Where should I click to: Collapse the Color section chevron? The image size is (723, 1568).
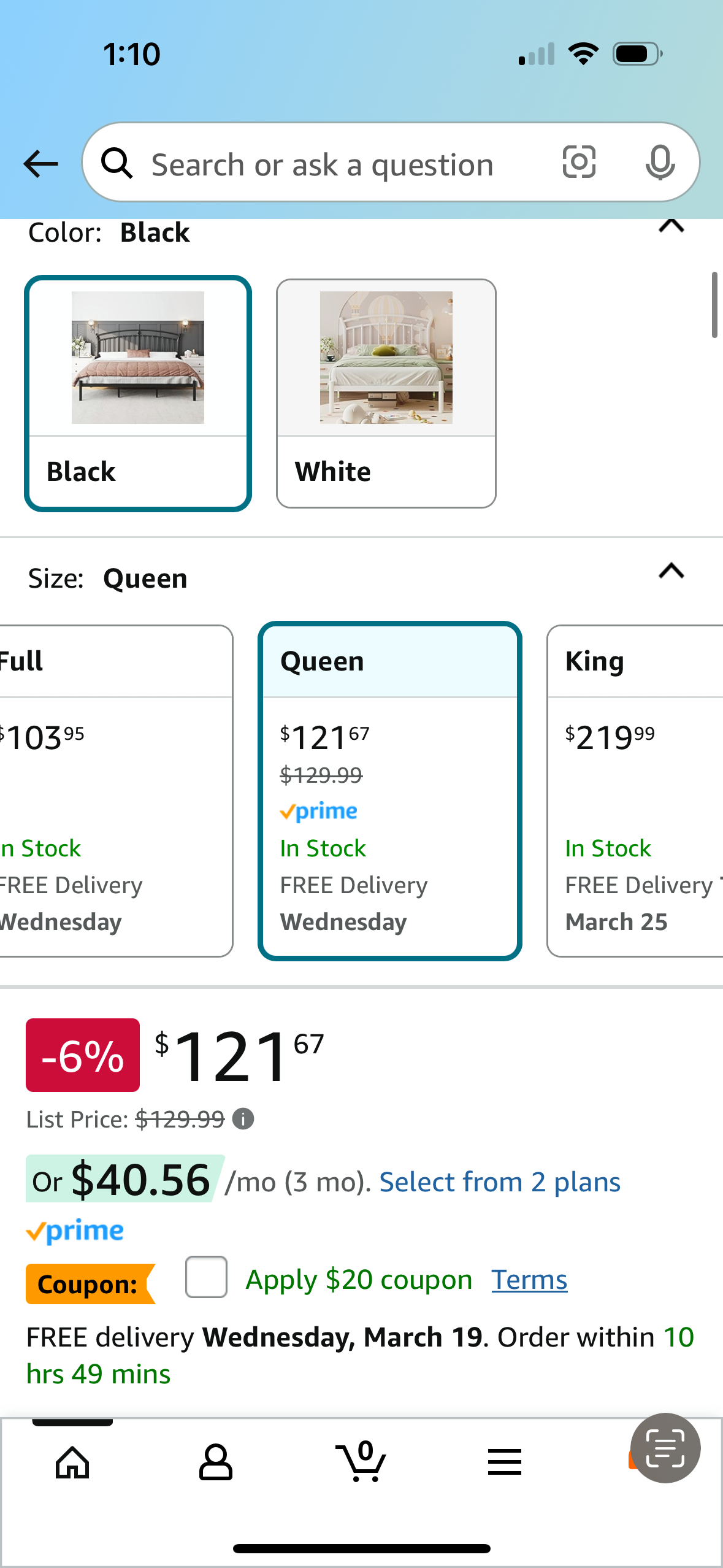[671, 226]
